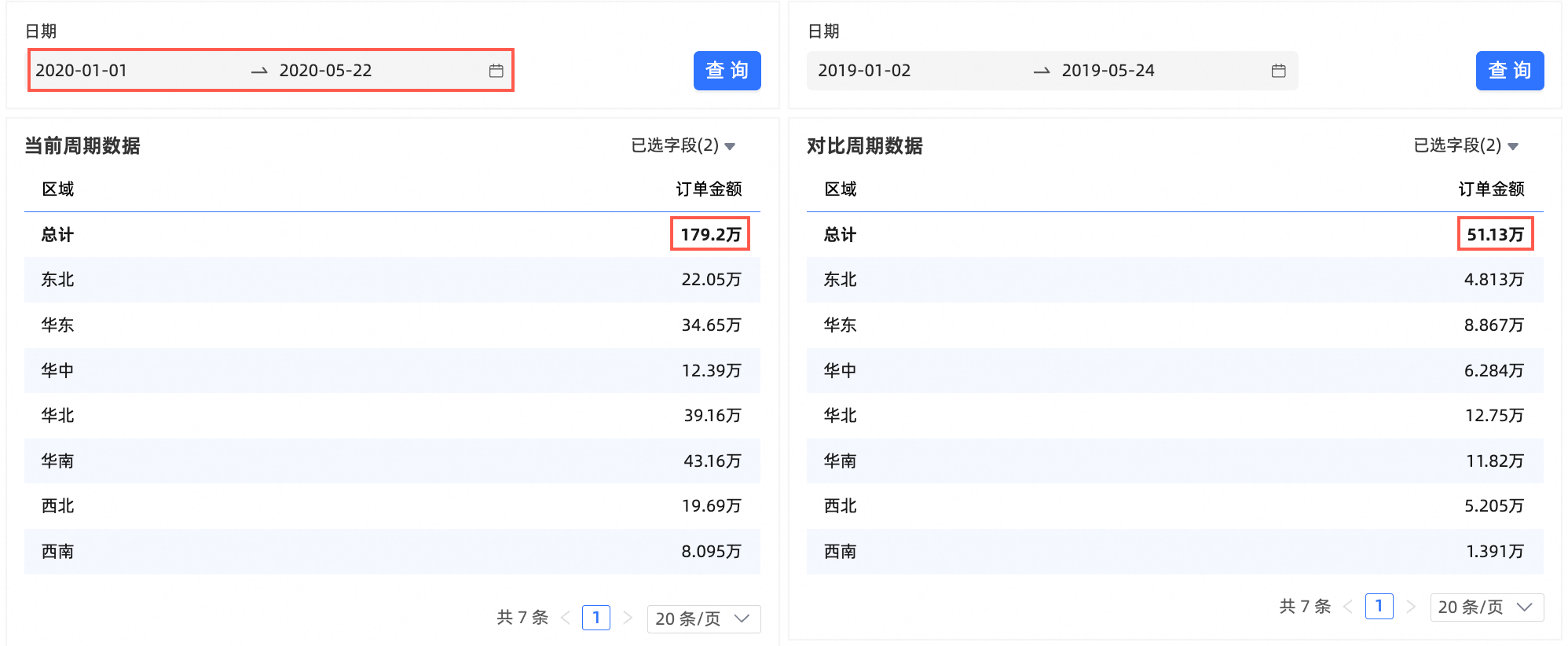Image resolution: width=1568 pixels, height=646 pixels.
Task: Click 东北 row in current period table
Action: (392, 280)
